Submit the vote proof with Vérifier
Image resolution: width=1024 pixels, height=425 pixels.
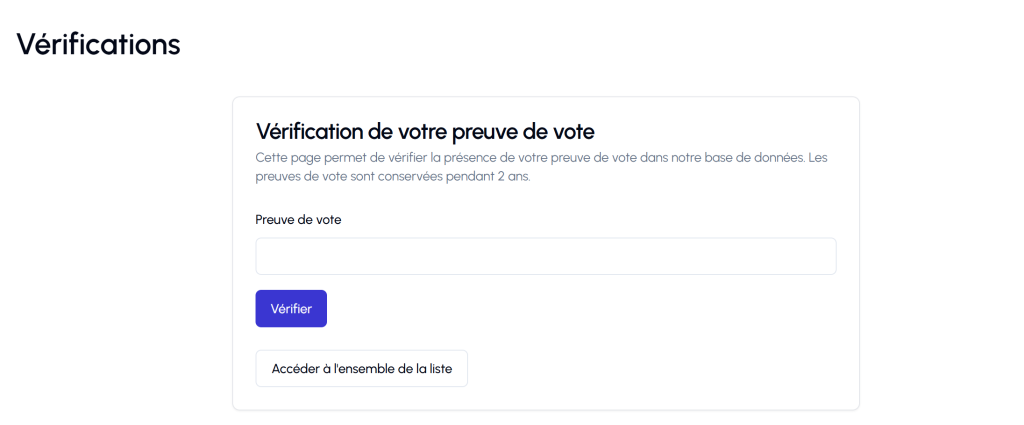pyautogui.click(x=291, y=309)
